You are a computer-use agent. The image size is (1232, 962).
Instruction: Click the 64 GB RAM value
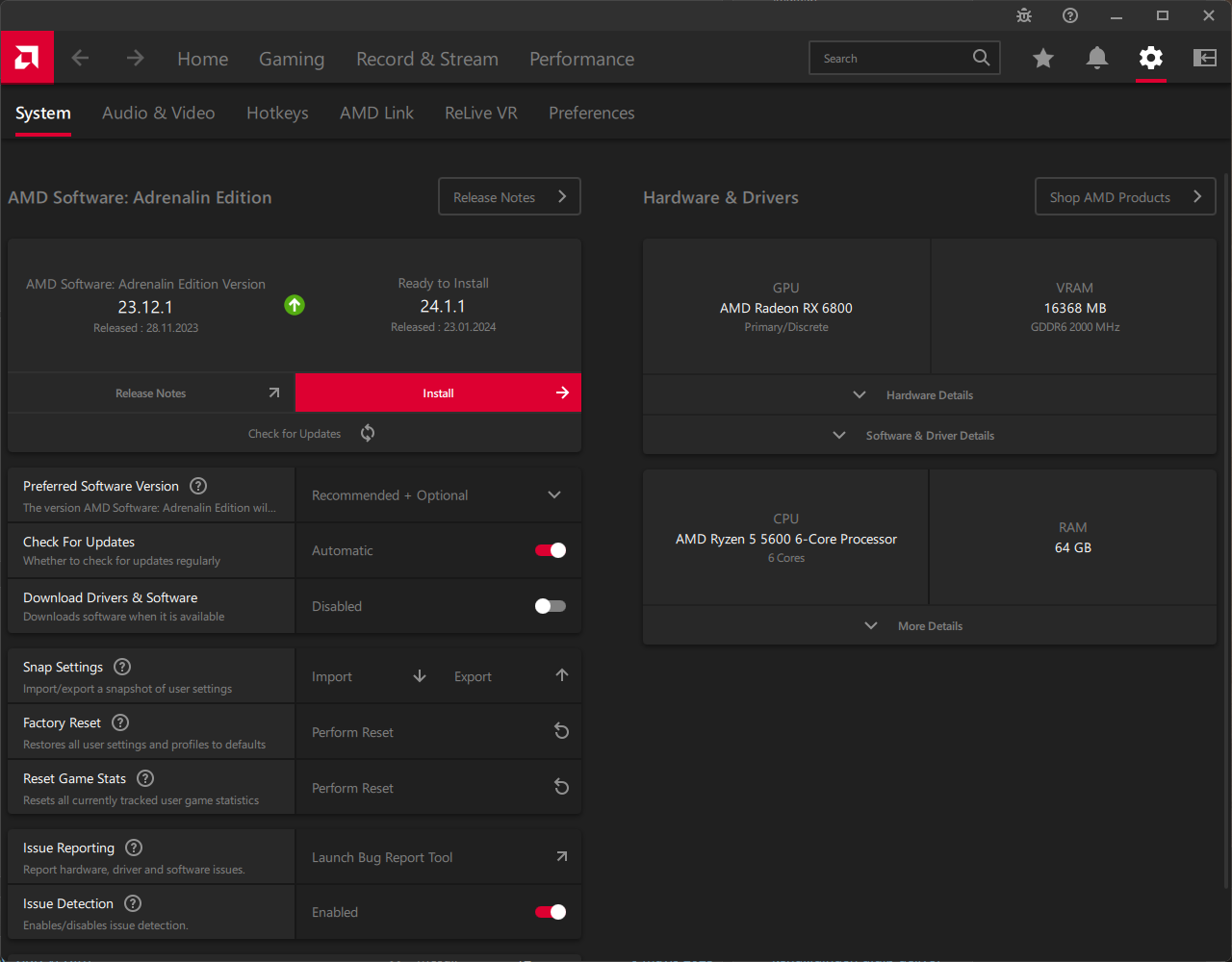tap(1073, 547)
